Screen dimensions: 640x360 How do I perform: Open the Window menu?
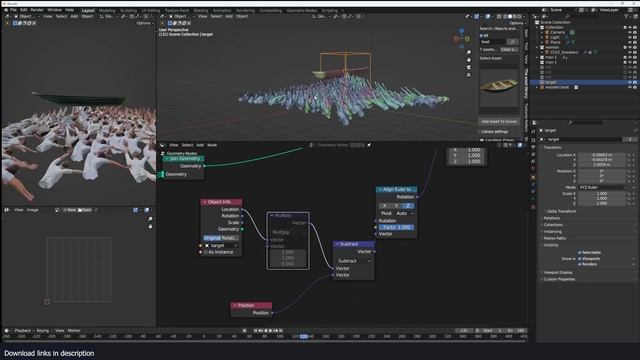click(54, 10)
